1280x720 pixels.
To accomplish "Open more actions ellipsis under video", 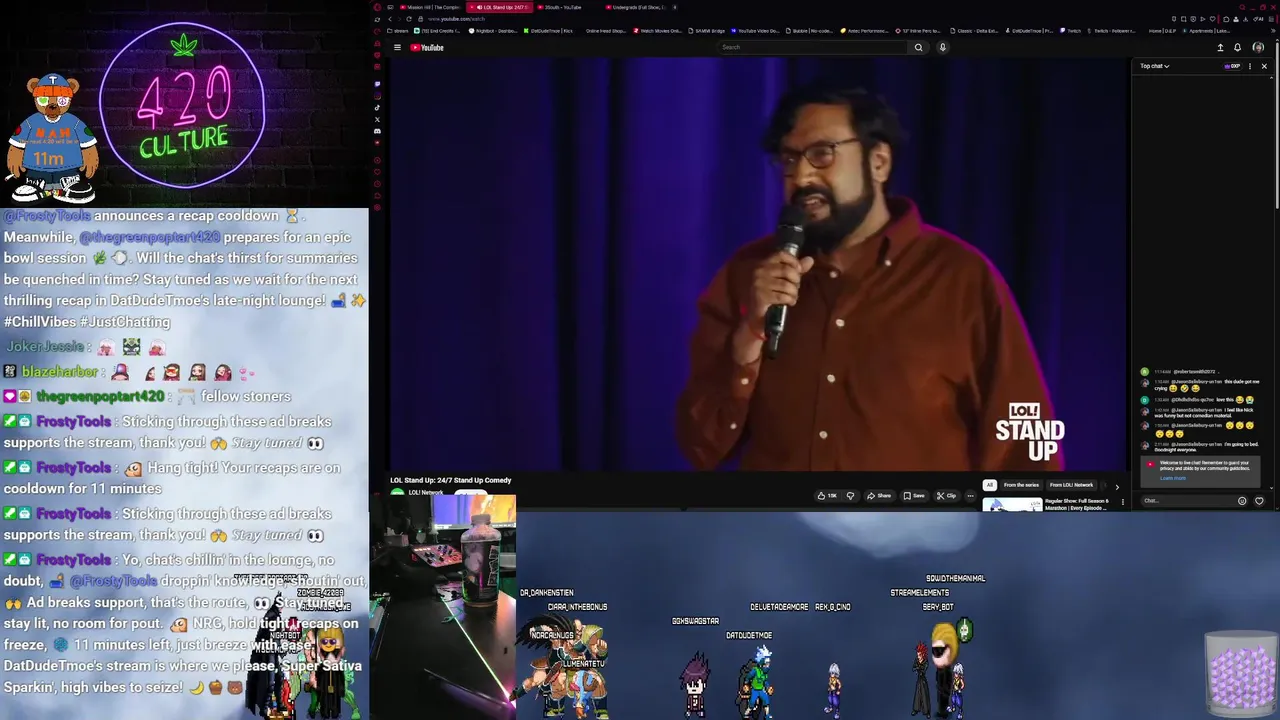I will pos(970,496).
